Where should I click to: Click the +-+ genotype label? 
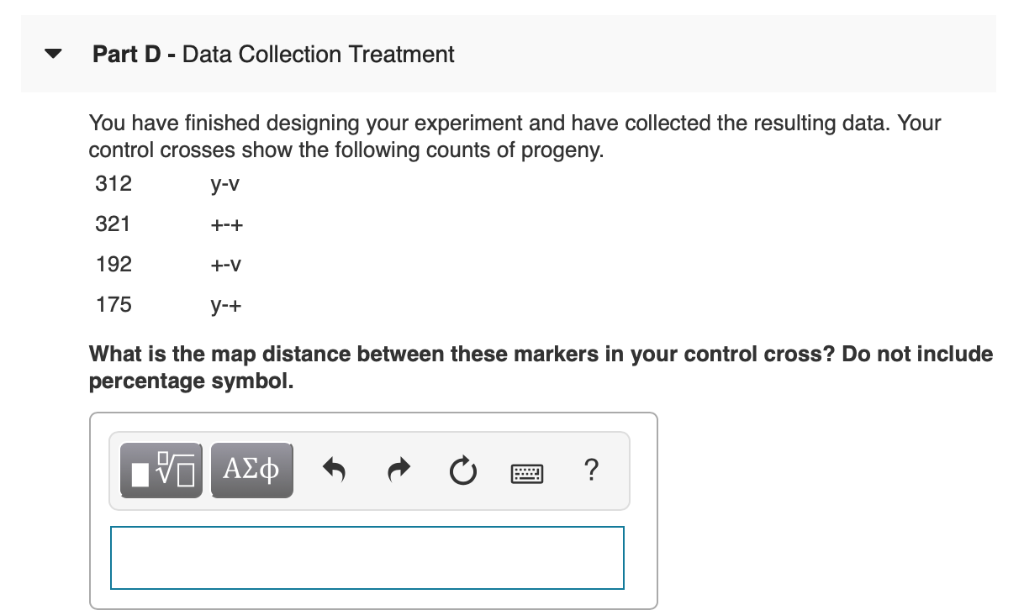click(x=227, y=225)
